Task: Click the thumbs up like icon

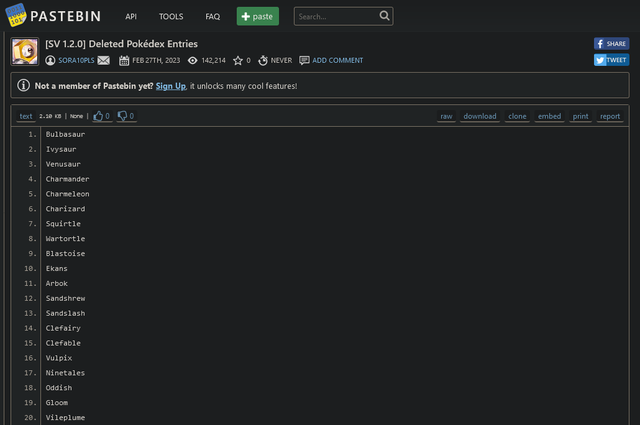Action: tap(99, 116)
